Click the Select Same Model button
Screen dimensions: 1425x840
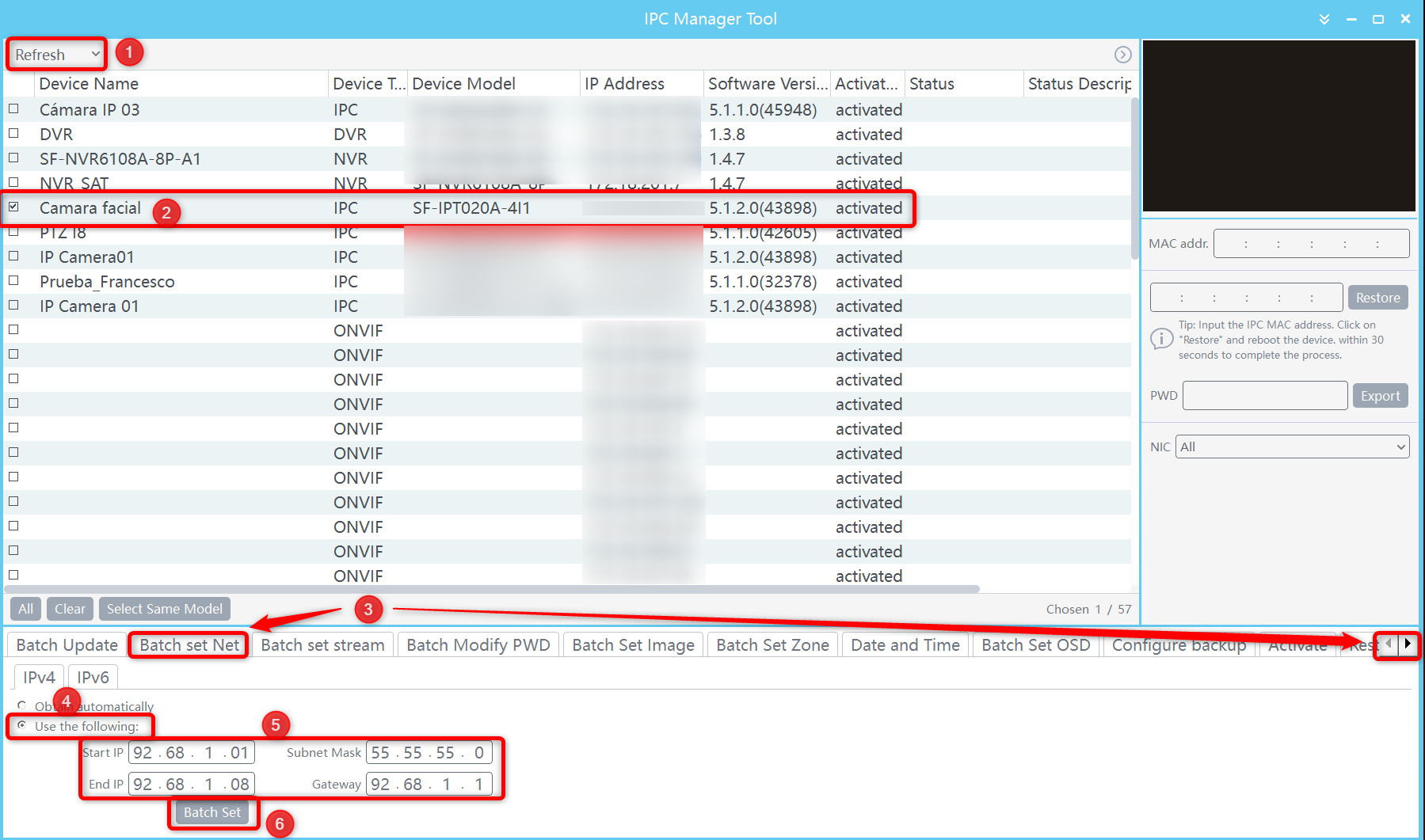click(x=164, y=608)
